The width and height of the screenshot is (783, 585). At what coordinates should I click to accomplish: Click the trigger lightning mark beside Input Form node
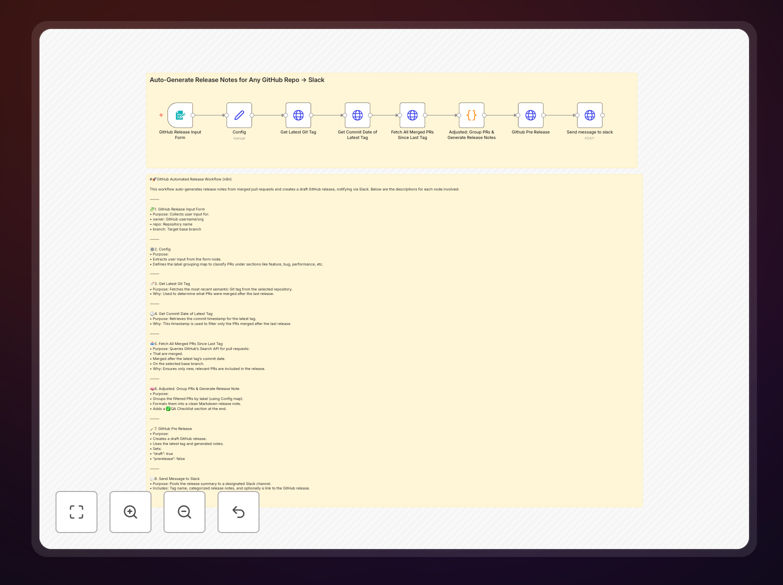pyautogui.click(x=161, y=115)
